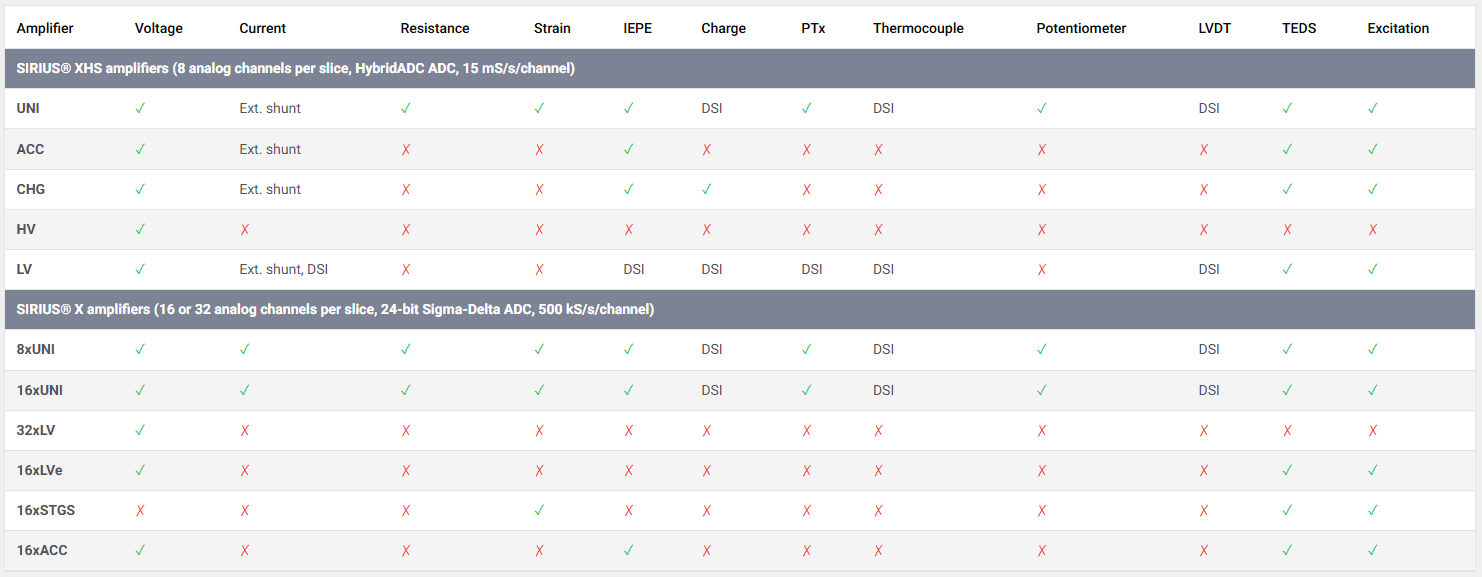
Task: Click the 16xLVe amplifier row label
Action: pos(40,470)
